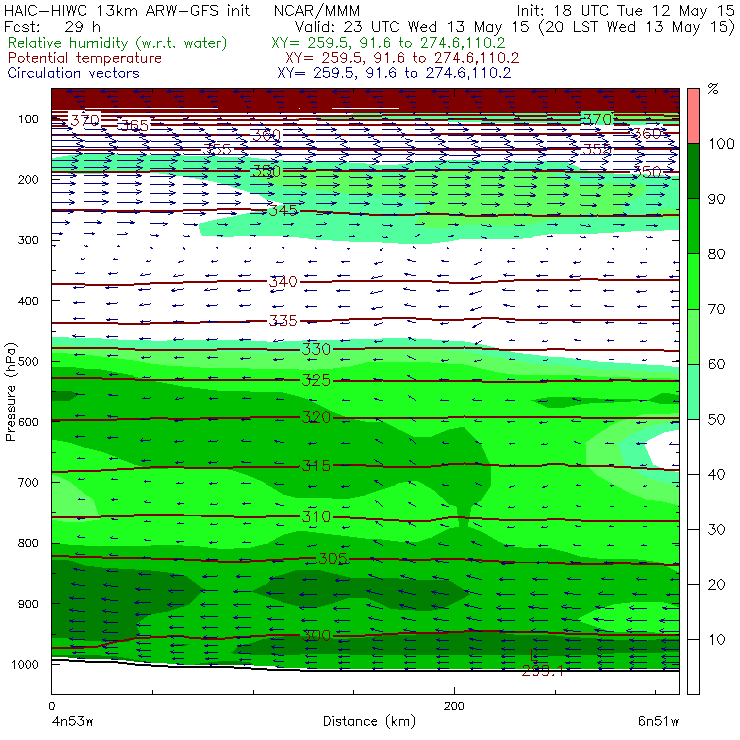Click the red "Potential temperature" legend text
Image resolution: width=740 pixels, height=740 pixels.
(85, 58)
